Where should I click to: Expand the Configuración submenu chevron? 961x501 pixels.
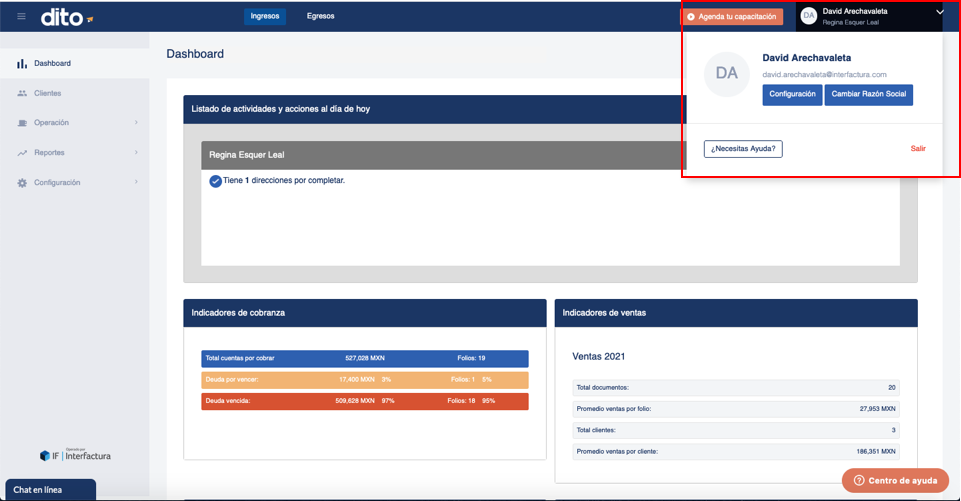pyautogui.click(x=136, y=182)
